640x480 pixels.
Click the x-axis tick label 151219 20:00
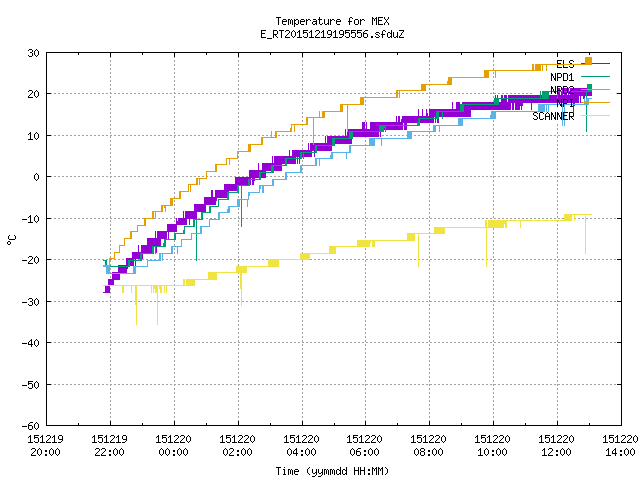pyautogui.click(x=45, y=446)
